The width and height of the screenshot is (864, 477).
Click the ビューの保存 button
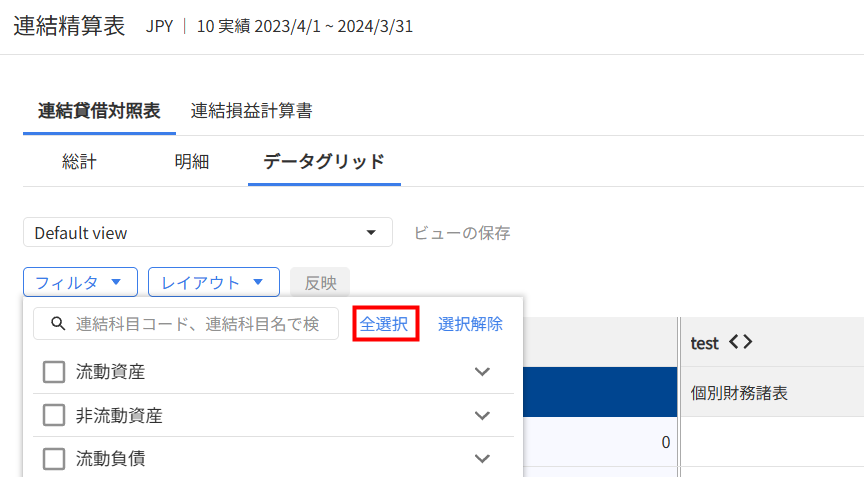coord(462,233)
